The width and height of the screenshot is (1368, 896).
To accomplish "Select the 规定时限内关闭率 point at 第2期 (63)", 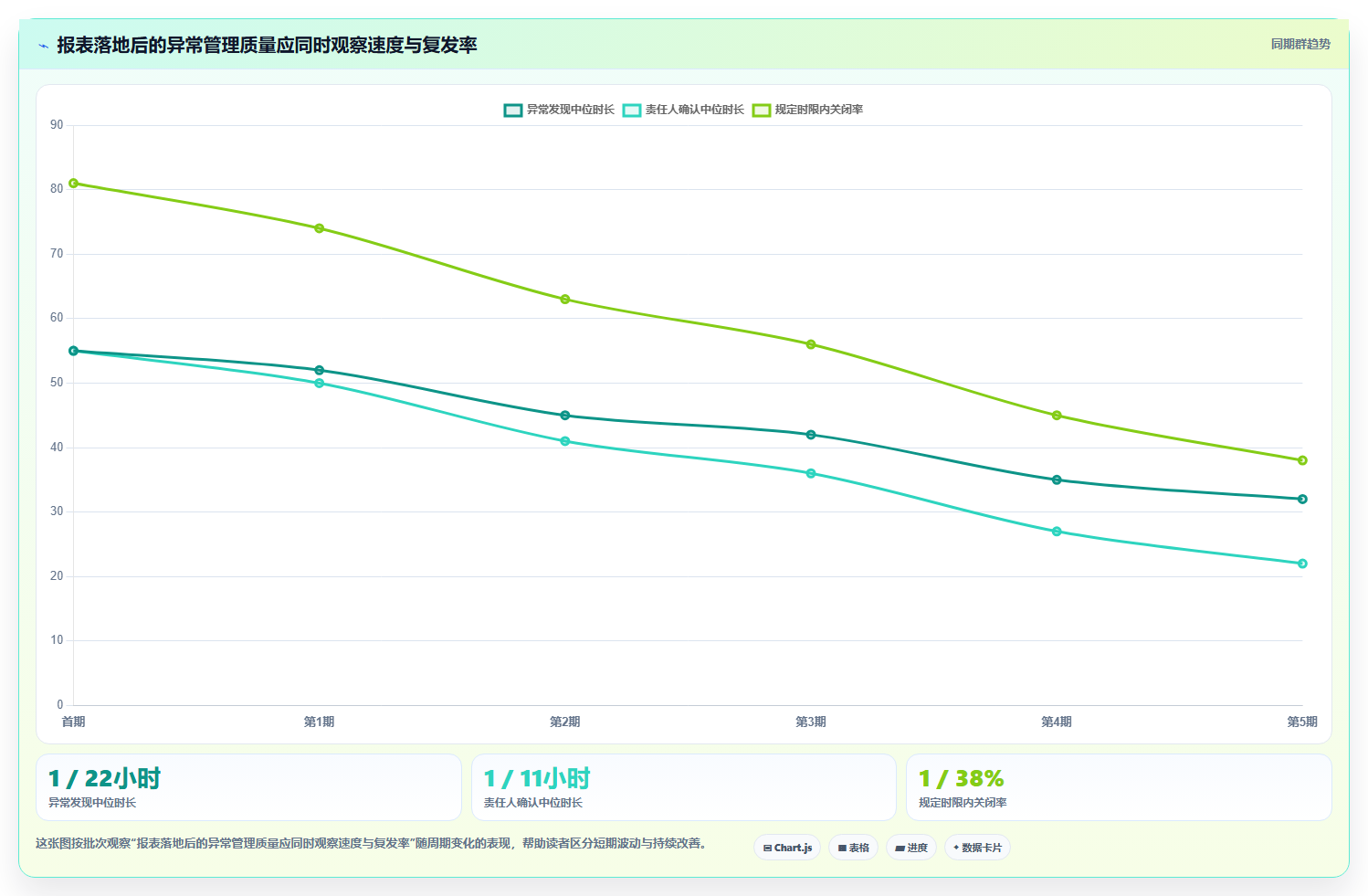I will click(565, 300).
